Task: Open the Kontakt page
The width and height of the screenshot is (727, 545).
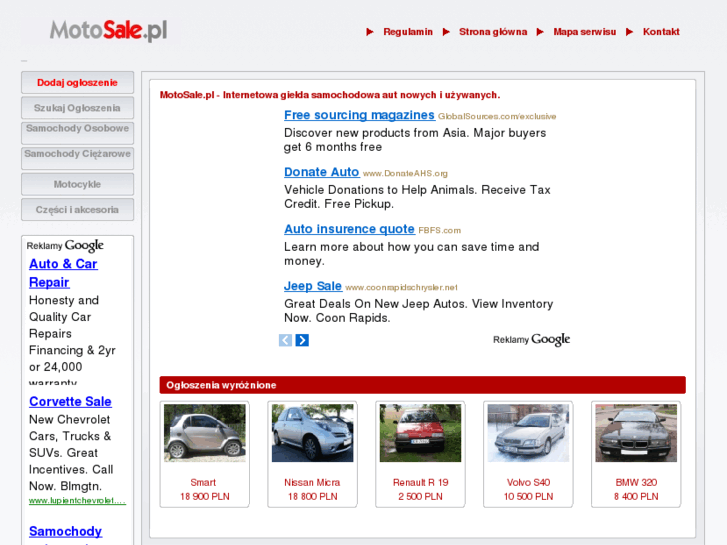Action: [661, 32]
